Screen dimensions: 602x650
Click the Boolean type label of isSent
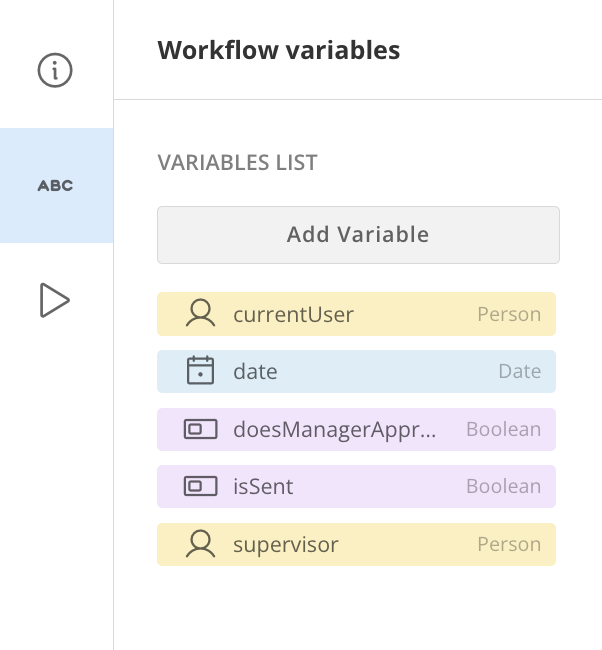point(503,487)
